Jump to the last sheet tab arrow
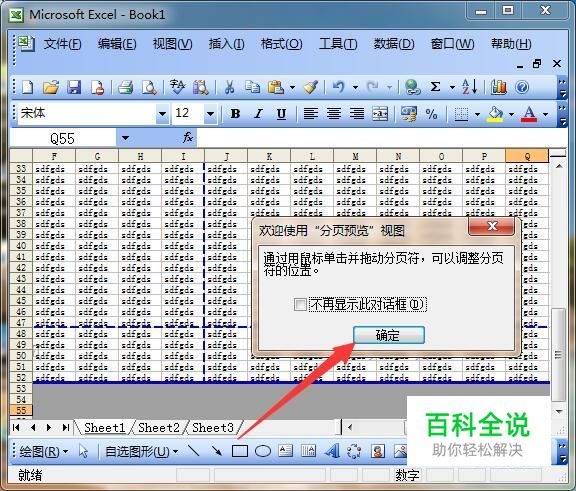 point(65,427)
